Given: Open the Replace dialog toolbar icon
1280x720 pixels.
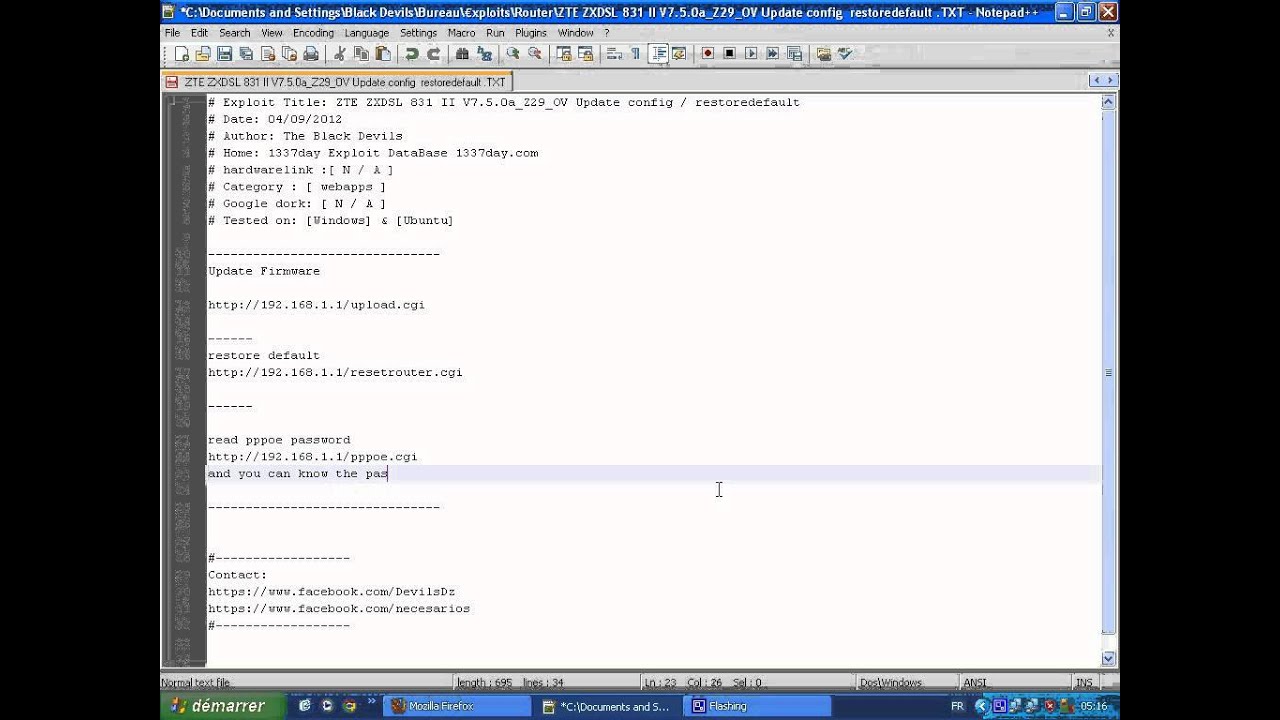Looking at the screenshot, I should pos(484,54).
